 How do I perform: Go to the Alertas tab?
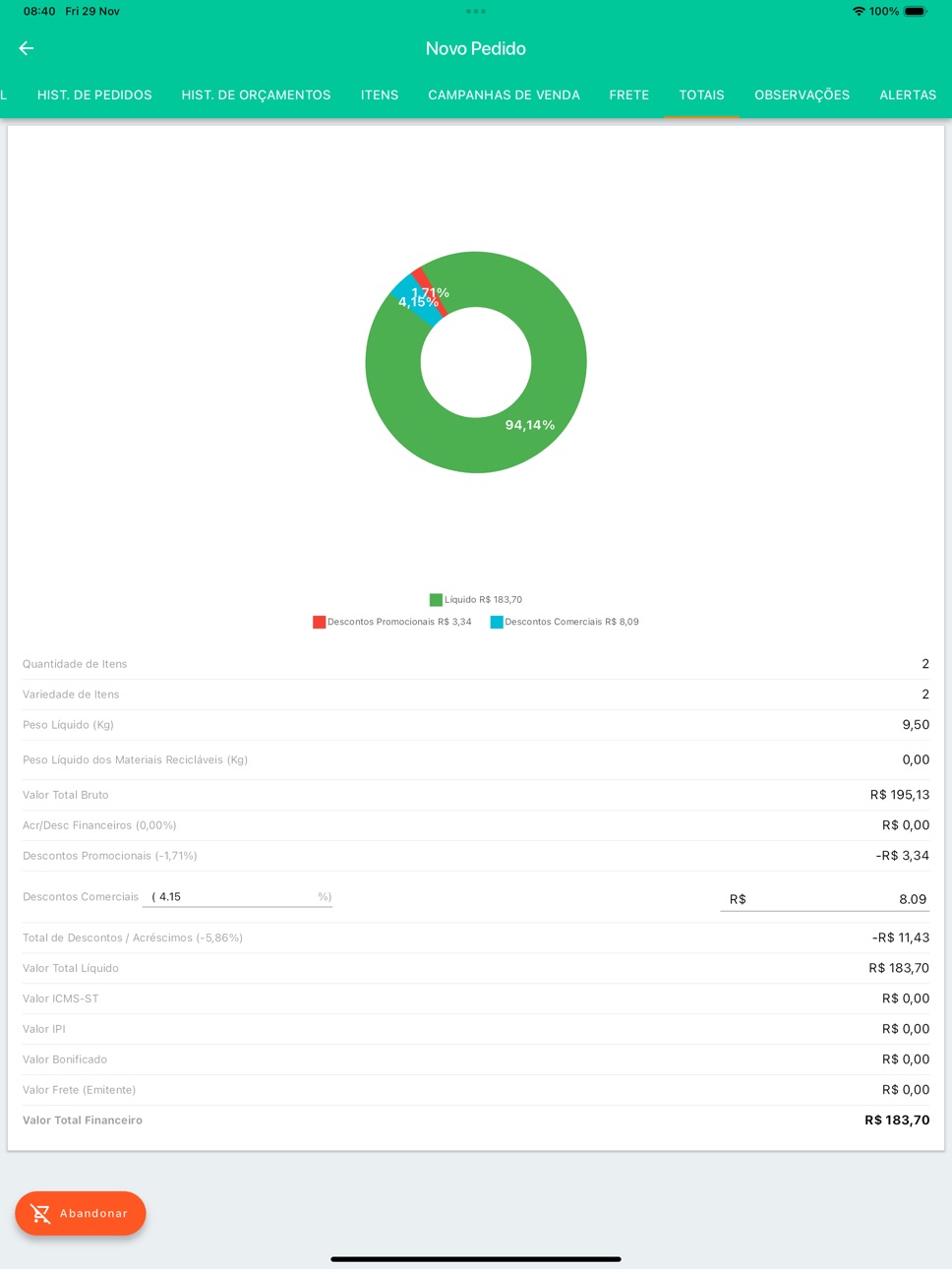click(x=908, y=95)
